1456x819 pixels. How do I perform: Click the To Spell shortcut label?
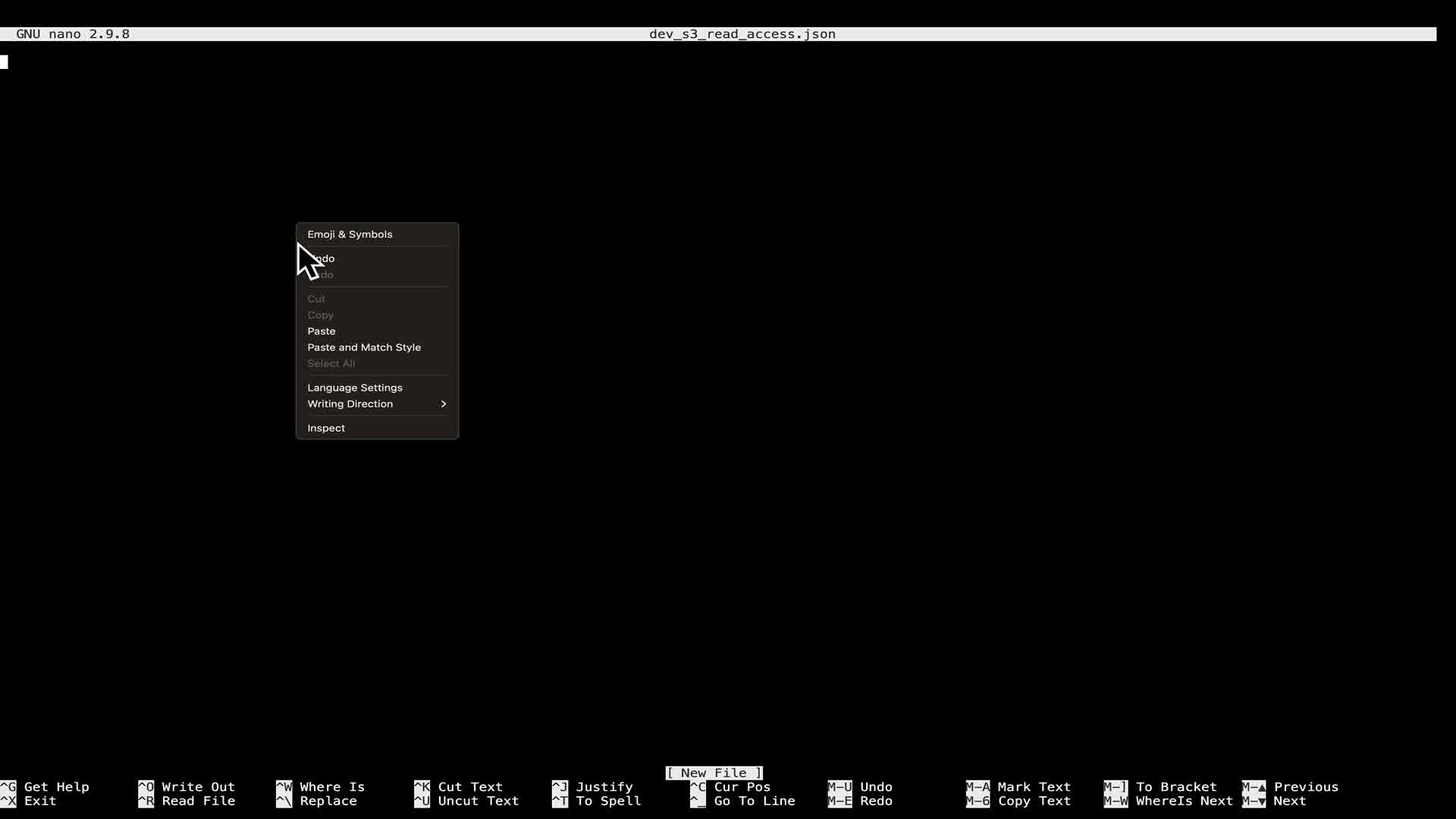click(x=608, y=802)
